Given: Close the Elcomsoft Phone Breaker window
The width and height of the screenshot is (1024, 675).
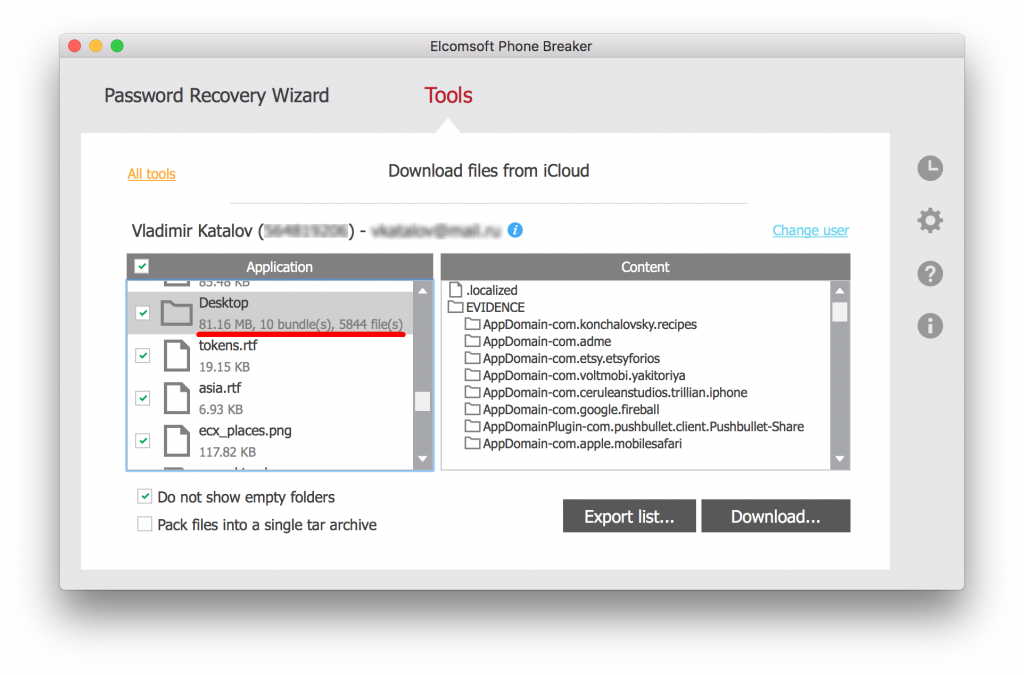Looking at the screenshot, I should 74,46.
